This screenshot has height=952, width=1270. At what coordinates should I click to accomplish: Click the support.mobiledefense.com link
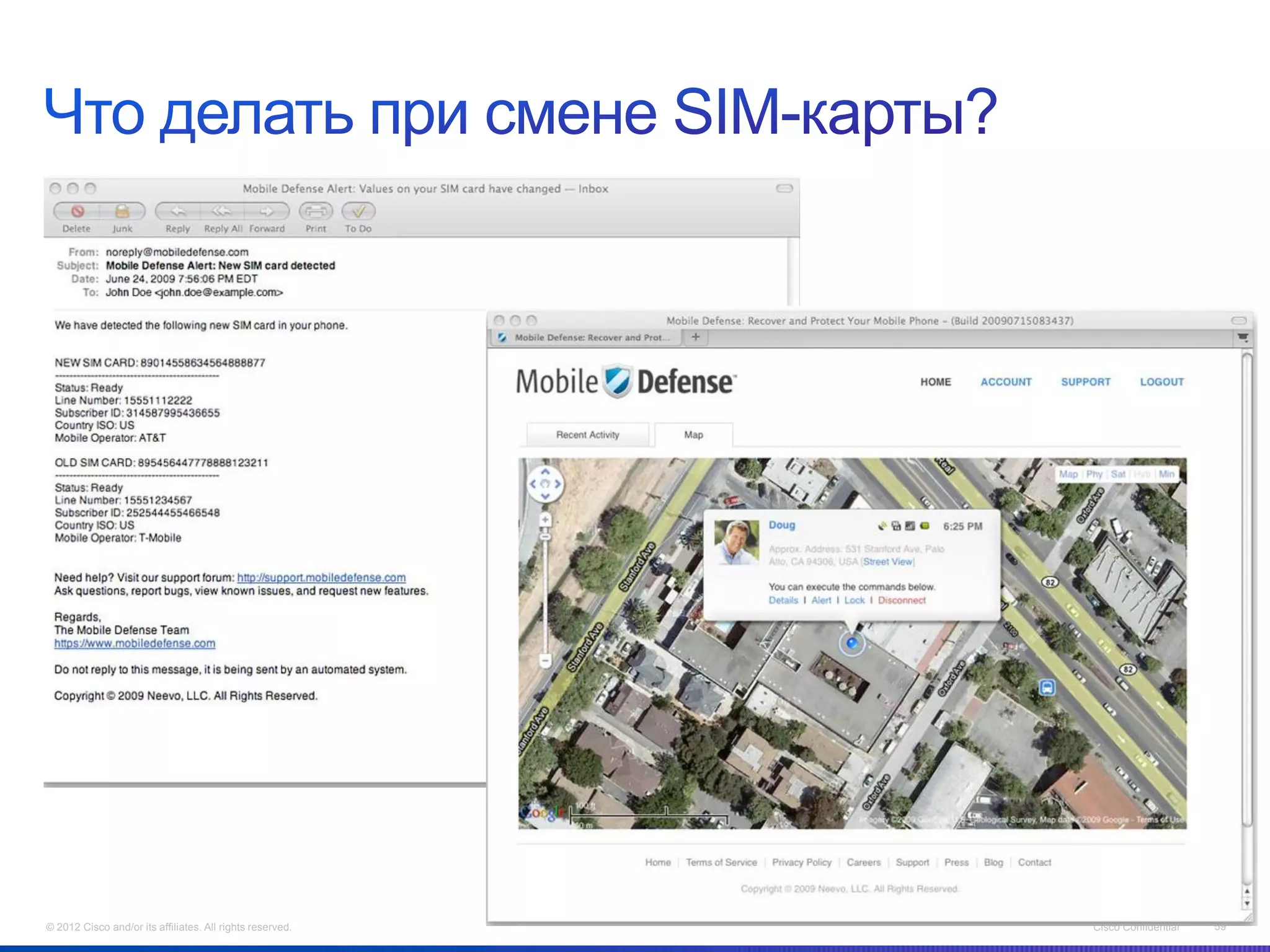pyautogui.click(x=321, y=578)
